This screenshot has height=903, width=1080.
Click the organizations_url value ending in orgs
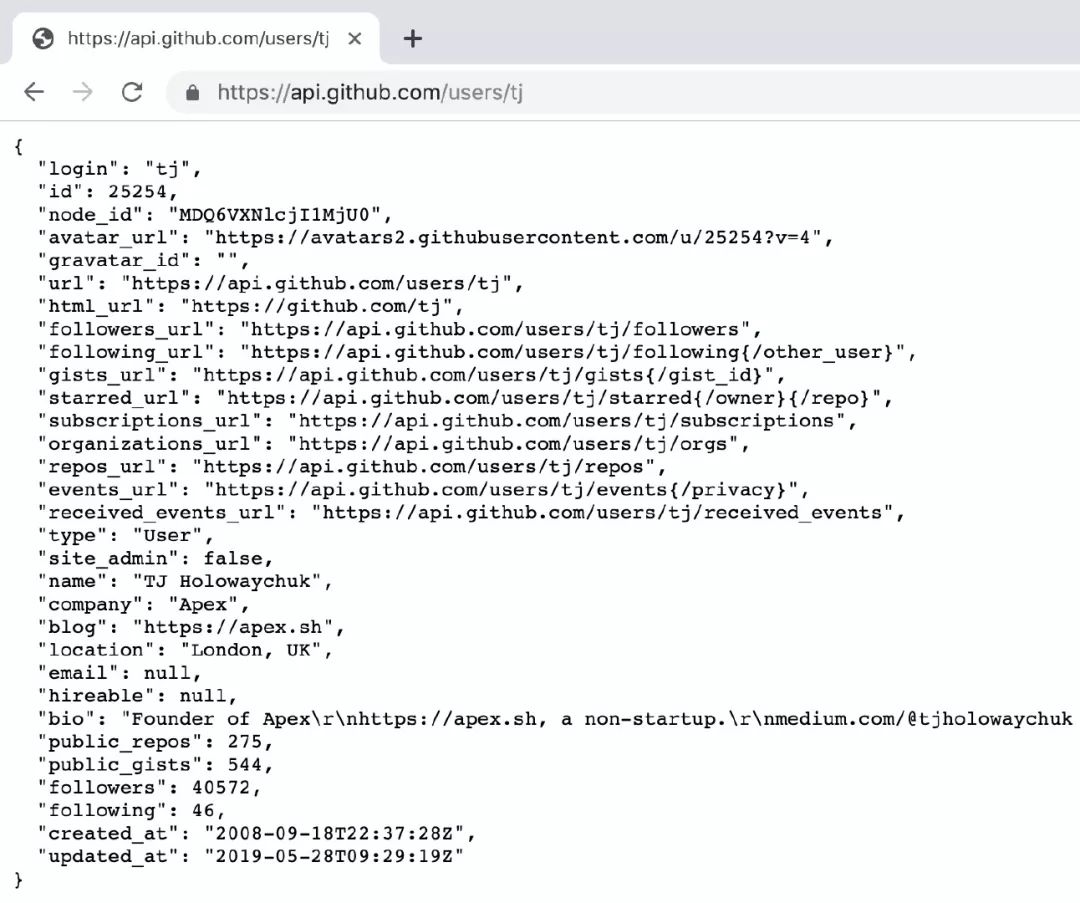513,444
